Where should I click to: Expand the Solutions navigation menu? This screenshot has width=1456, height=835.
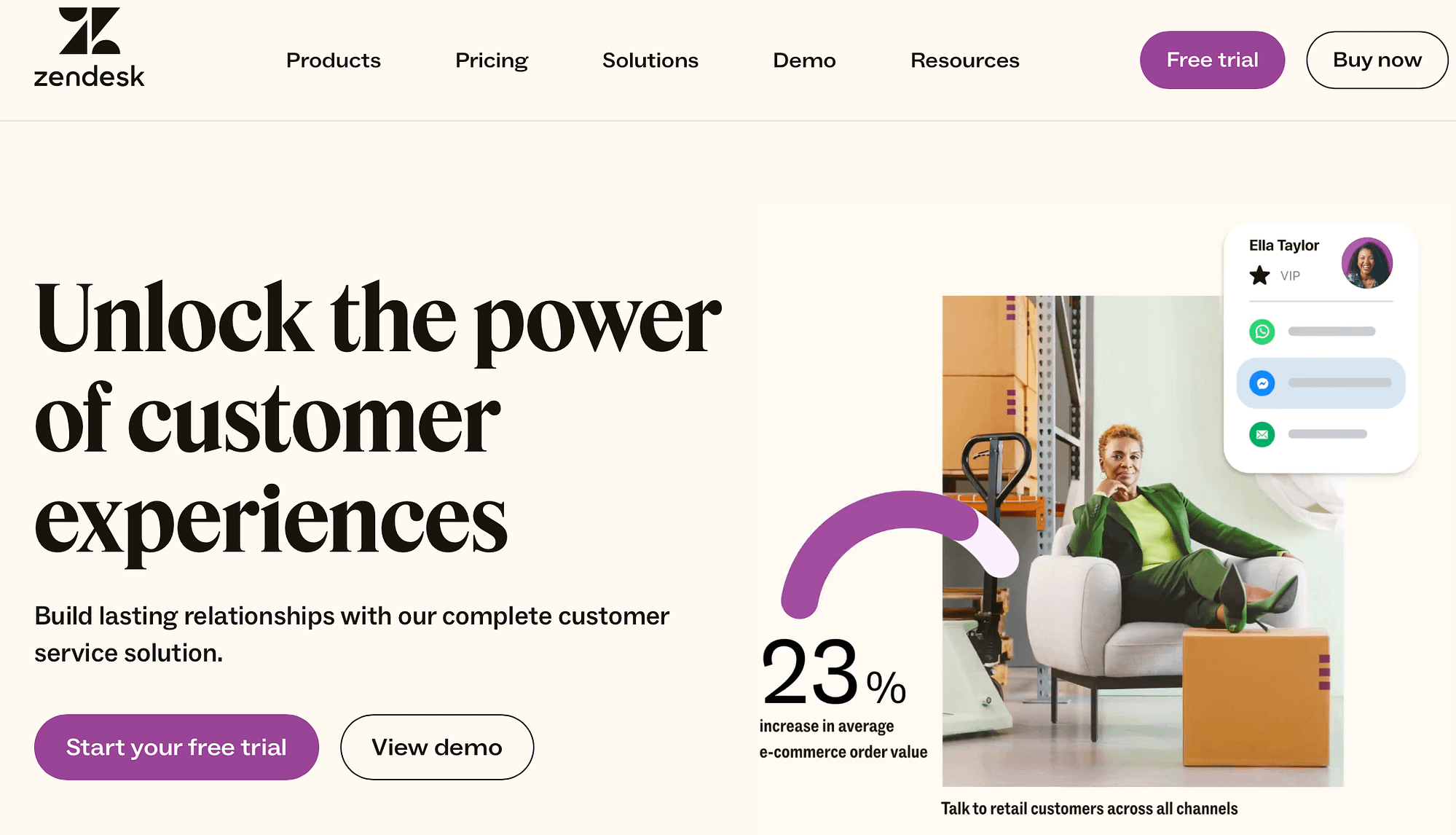pyautogui.click(x=651, y=60)
